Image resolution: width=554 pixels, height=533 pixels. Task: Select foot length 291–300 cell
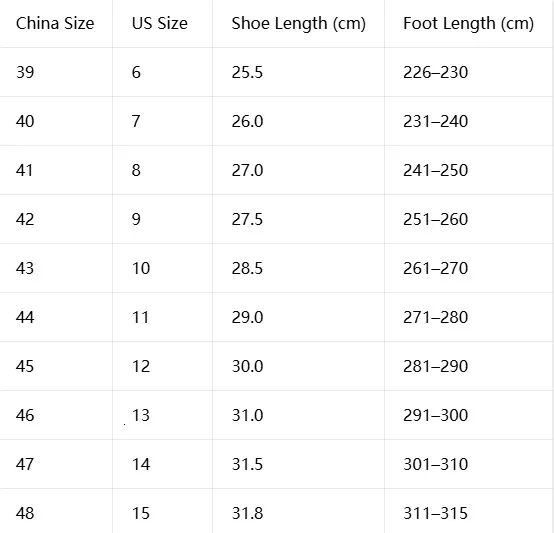coord(436,415)
